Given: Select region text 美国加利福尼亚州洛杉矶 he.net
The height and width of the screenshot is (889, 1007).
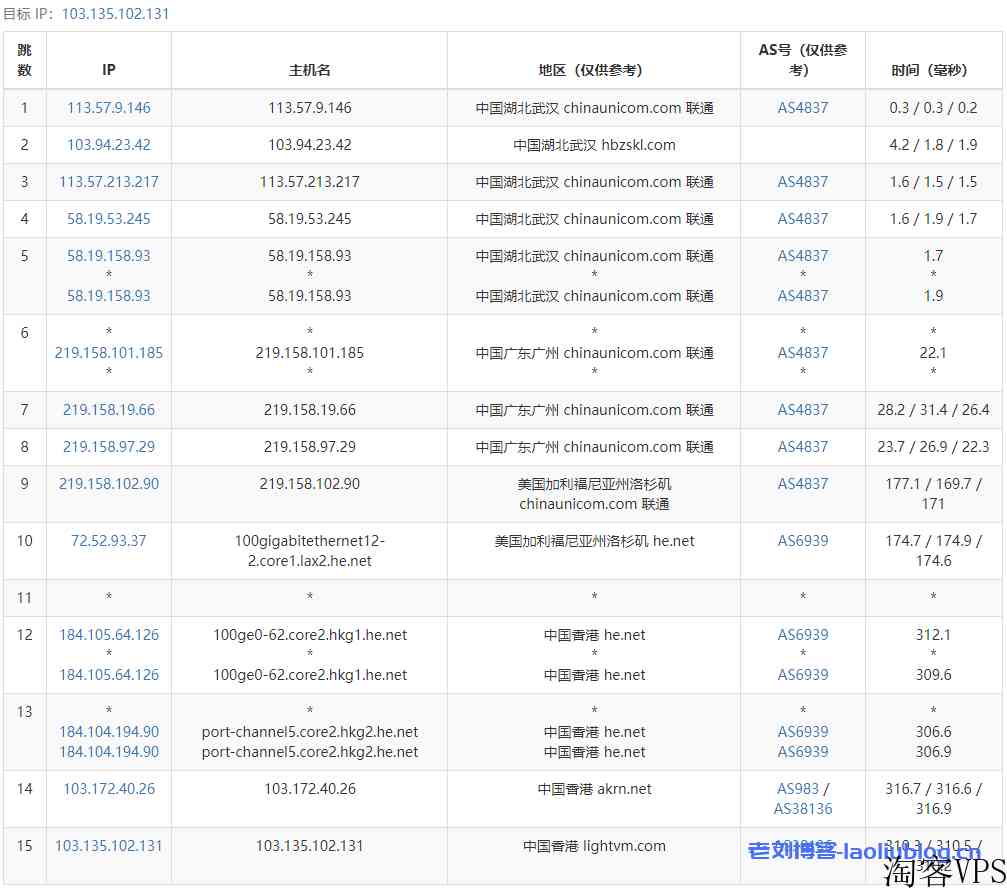Looking at the screenshot, I should pos(594,541).
